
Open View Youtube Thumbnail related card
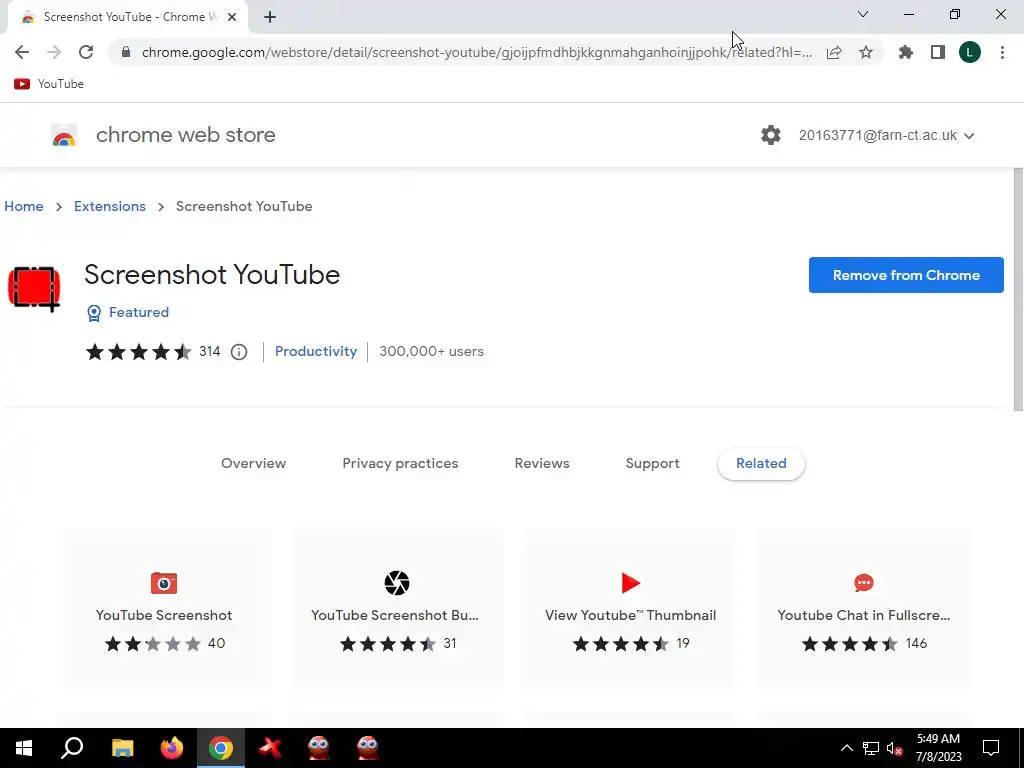tap(630, 608)
